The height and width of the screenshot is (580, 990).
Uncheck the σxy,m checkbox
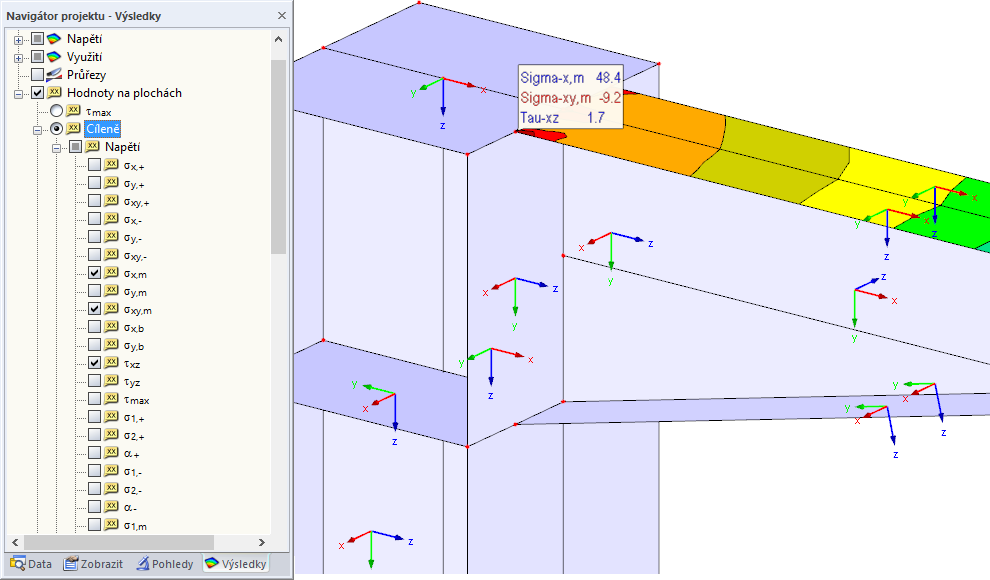tap(94, 309)
